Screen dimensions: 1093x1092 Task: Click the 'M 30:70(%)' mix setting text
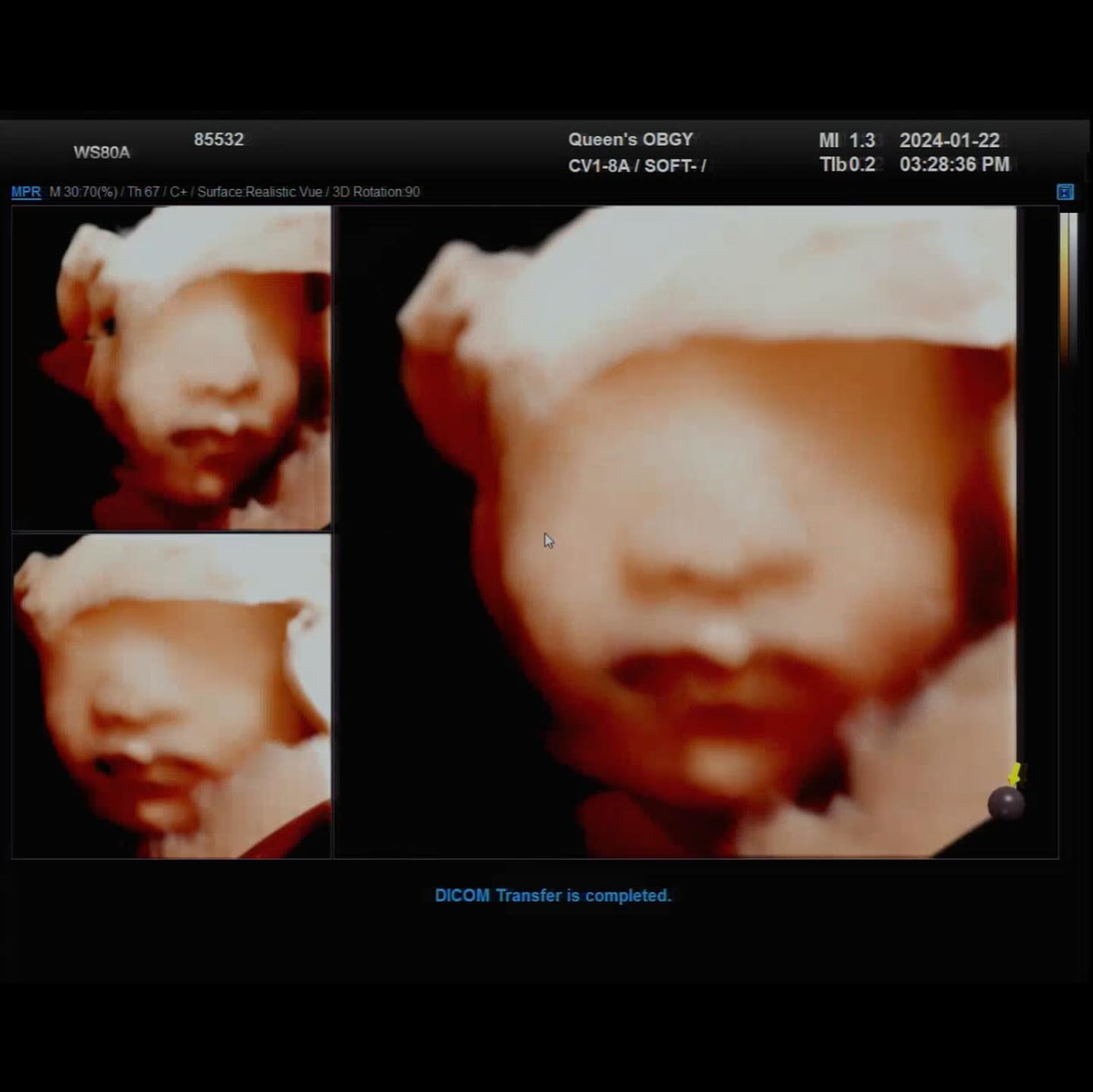[x=83, y=192]
